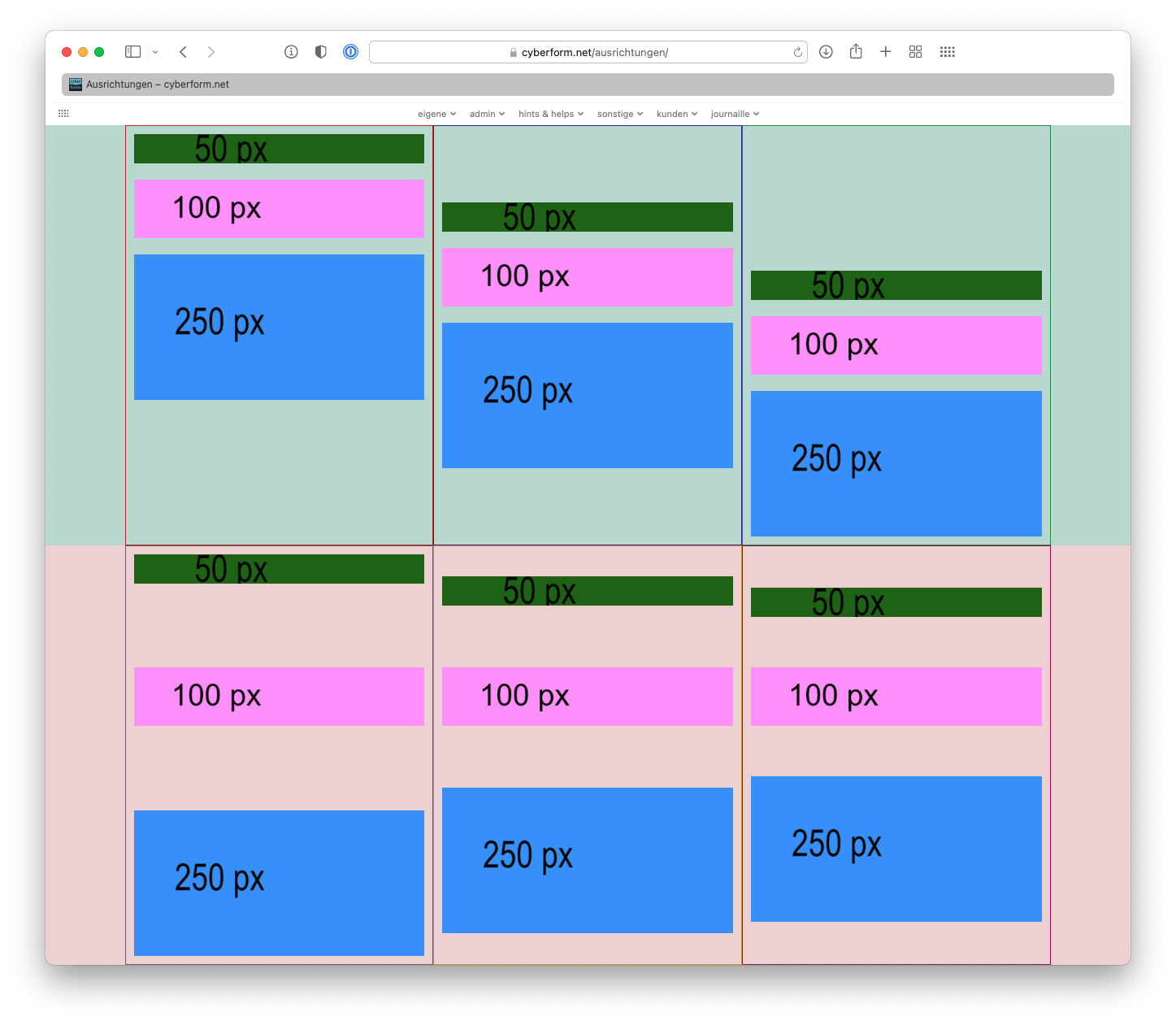1176x1025 pixels.
Task: Close the Safari window
Action: [x=67, y=52]
